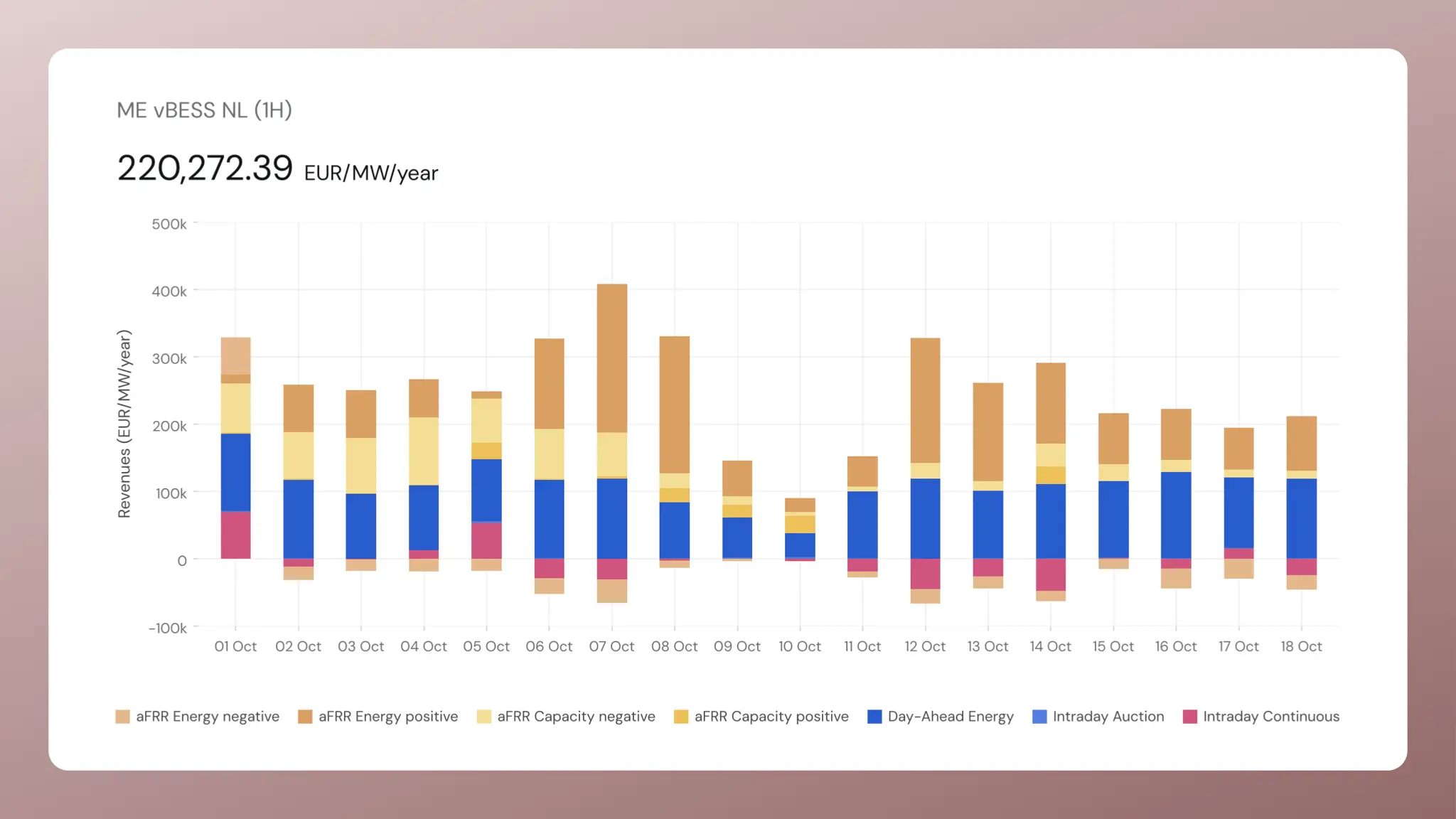
Task: Click the 01 Oct Intraday Continuous bar segment
Action: 235,535
